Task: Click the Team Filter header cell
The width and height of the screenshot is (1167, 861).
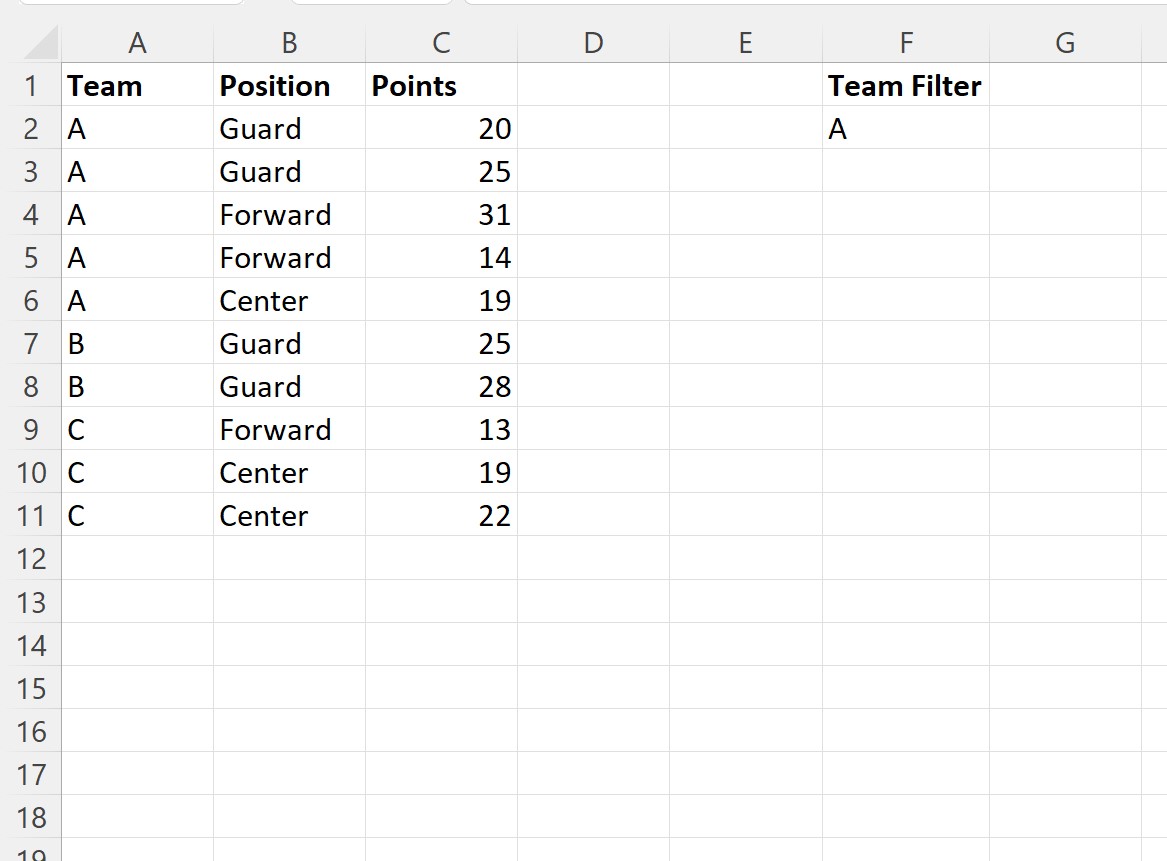Action: [906, 86]
